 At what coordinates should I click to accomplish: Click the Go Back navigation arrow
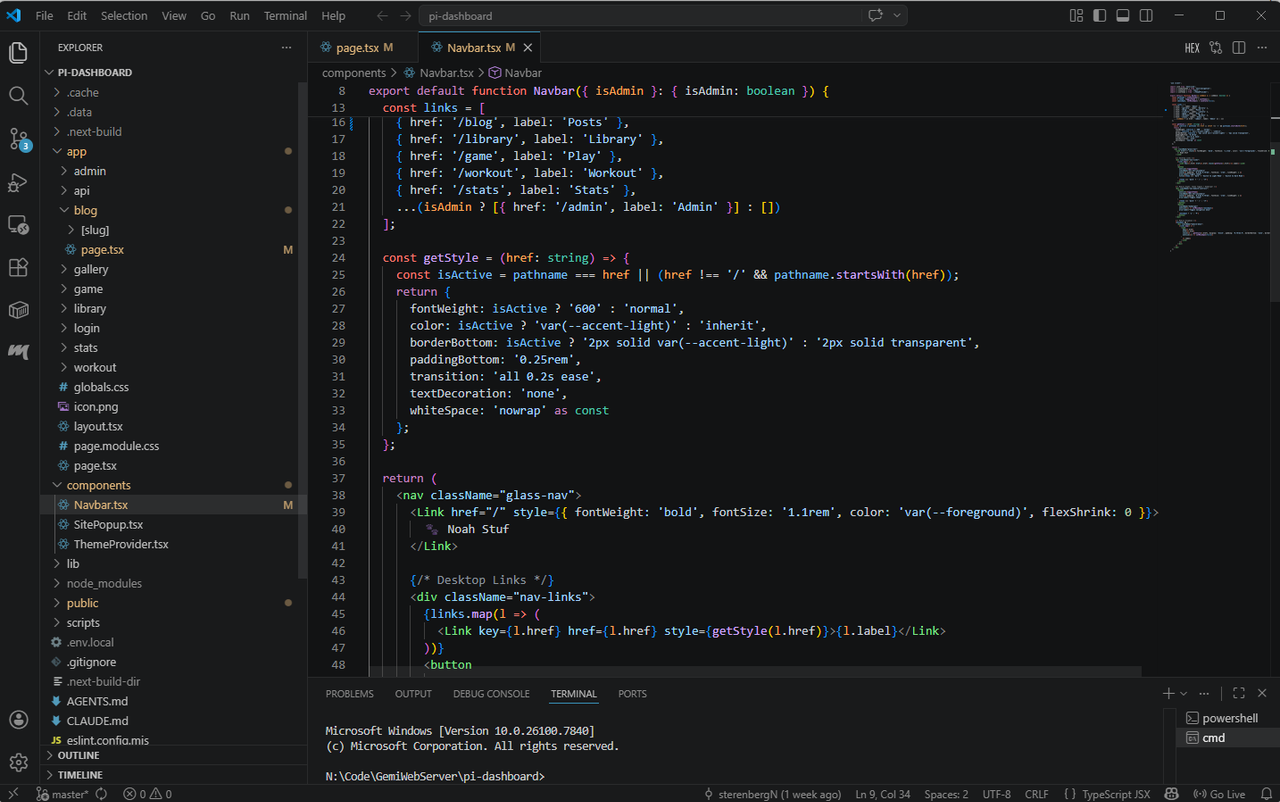tap(383, 16)
